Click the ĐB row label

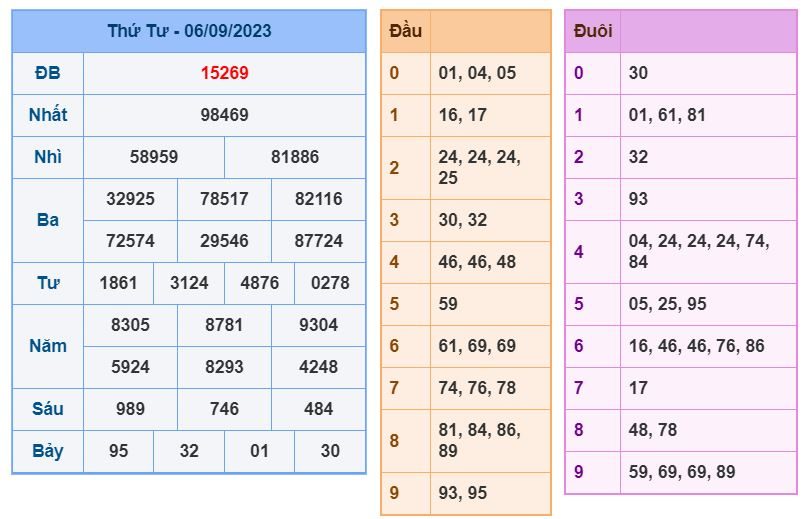(x=47, y=73)
